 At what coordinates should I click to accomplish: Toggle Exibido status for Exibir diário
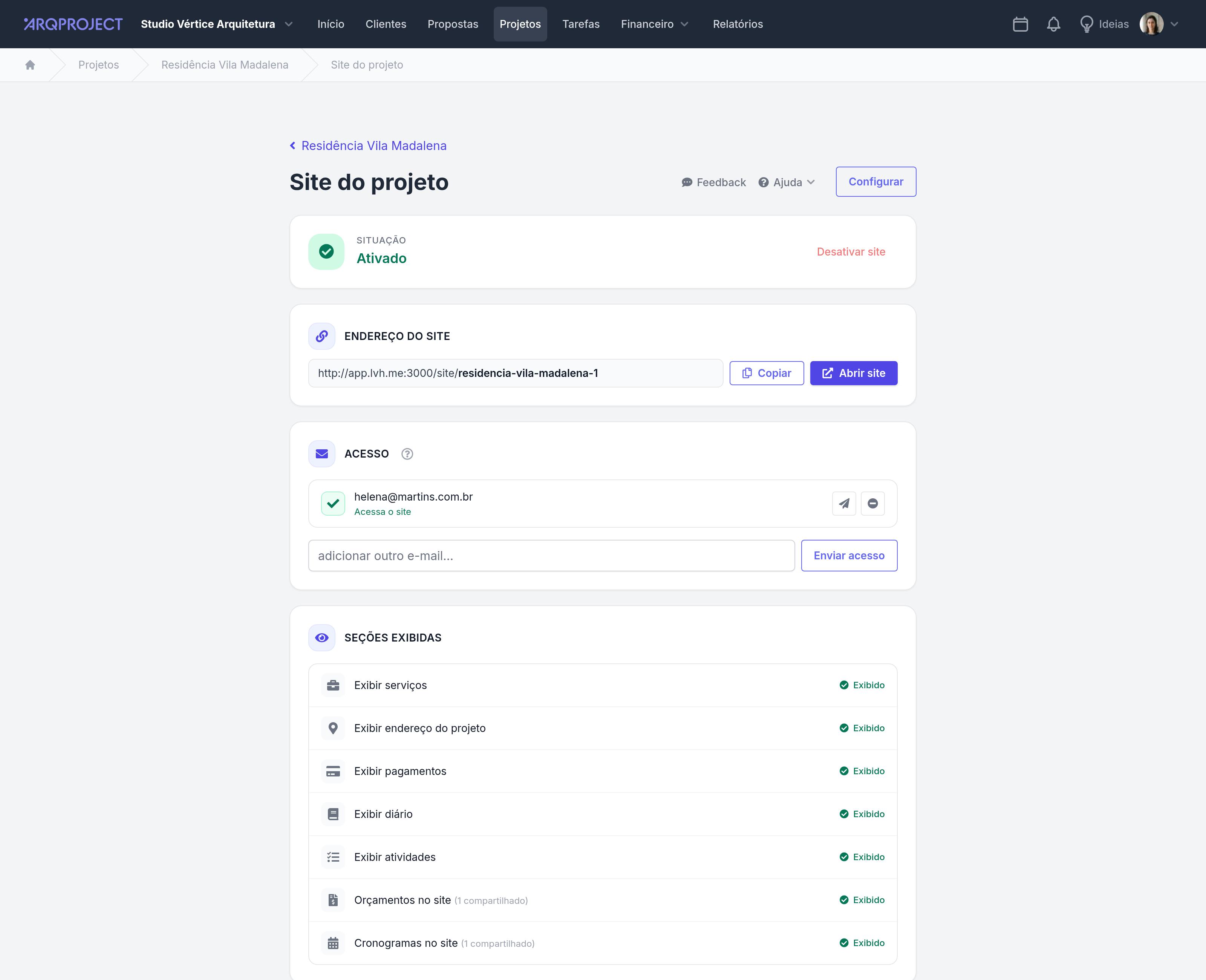[x=862, y=814]
